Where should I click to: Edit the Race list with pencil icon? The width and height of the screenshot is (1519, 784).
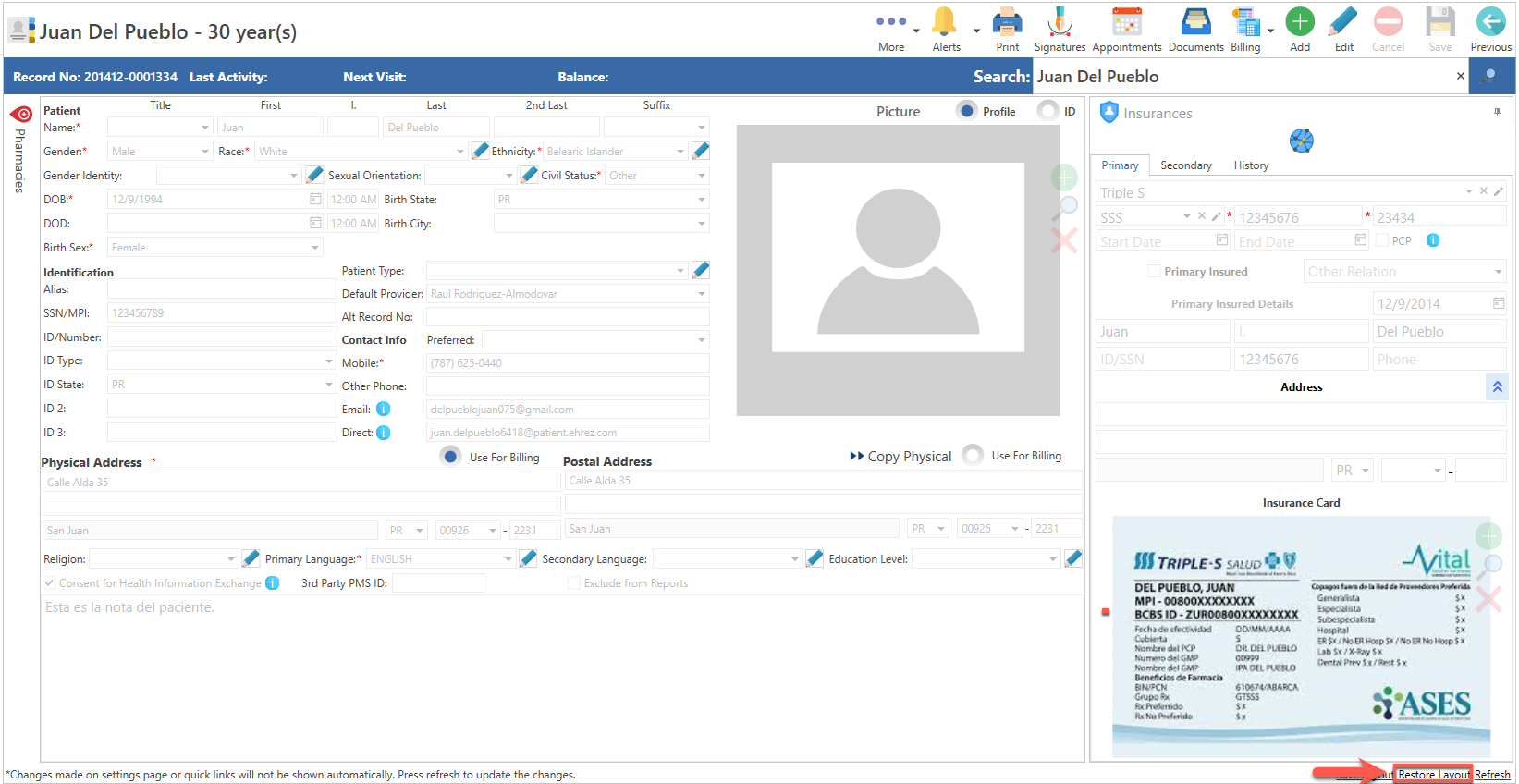(480, 151)
